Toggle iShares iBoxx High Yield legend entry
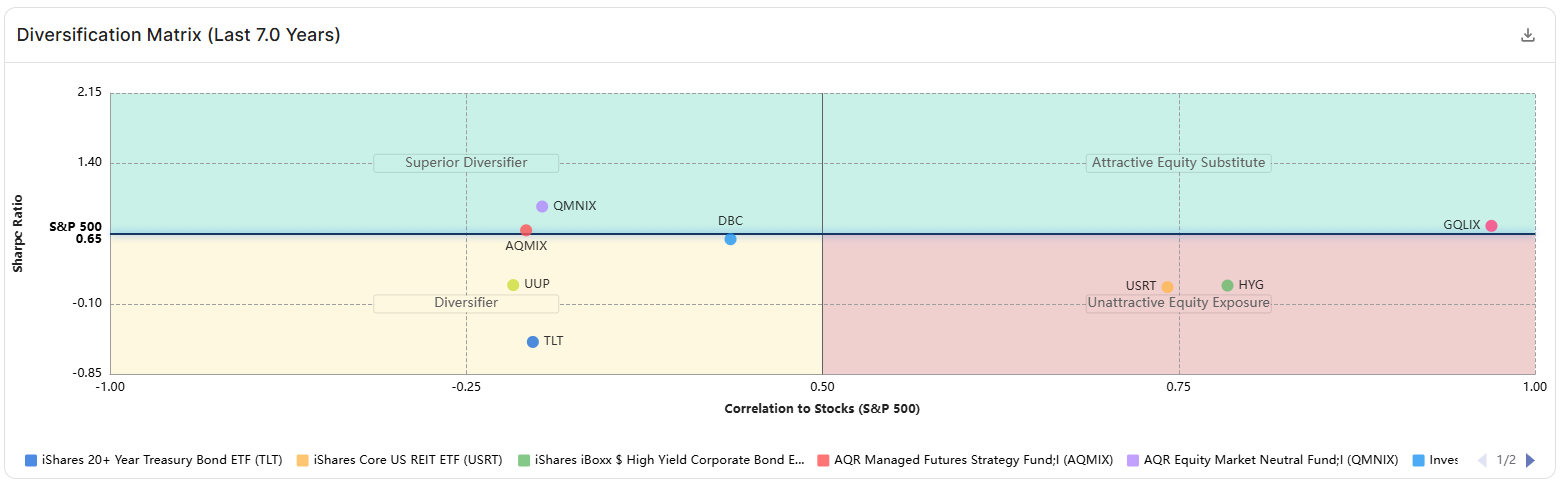The image size is (1565, 484). coord(661,461)
